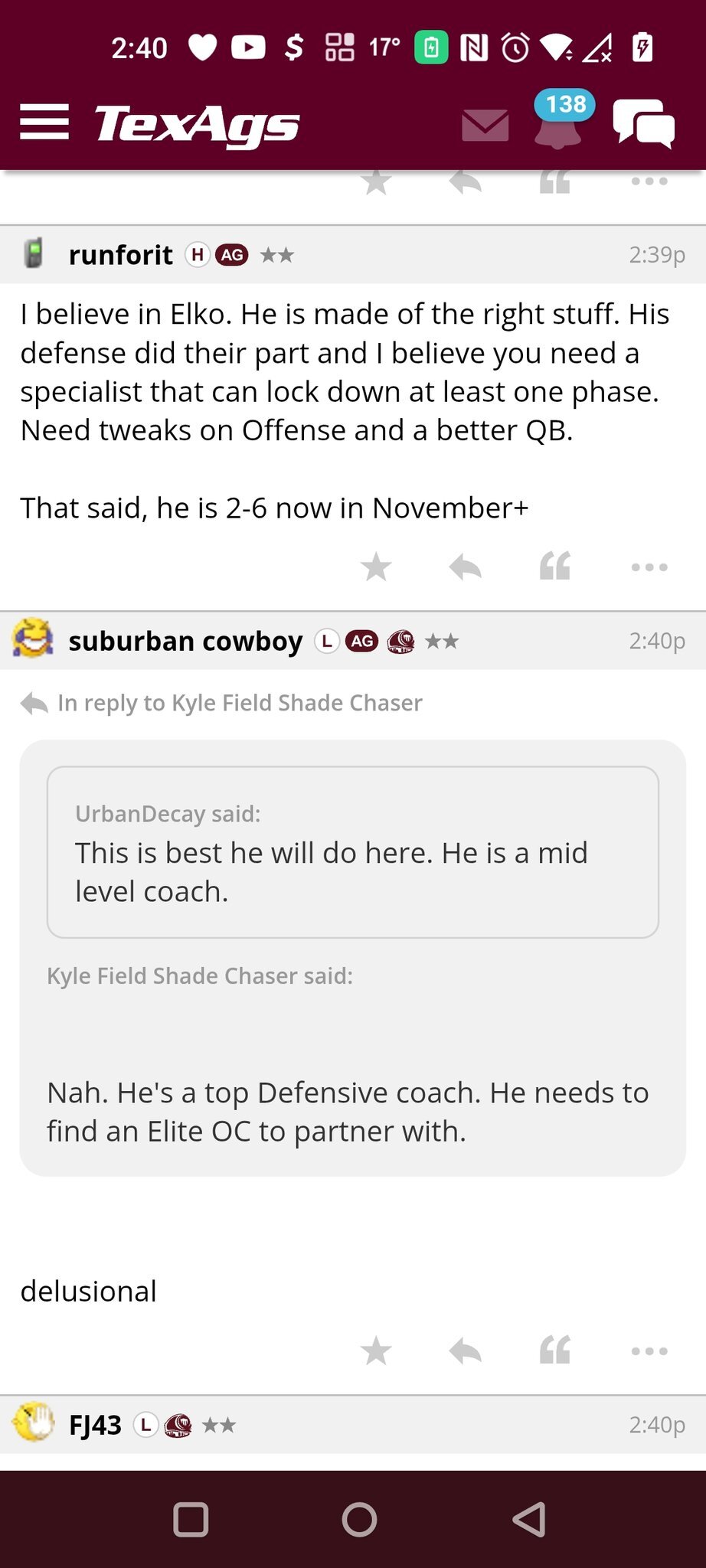The image size is (706, 1568).
Task: Open runforit's user profile
Action: click(x=120, y=255)
